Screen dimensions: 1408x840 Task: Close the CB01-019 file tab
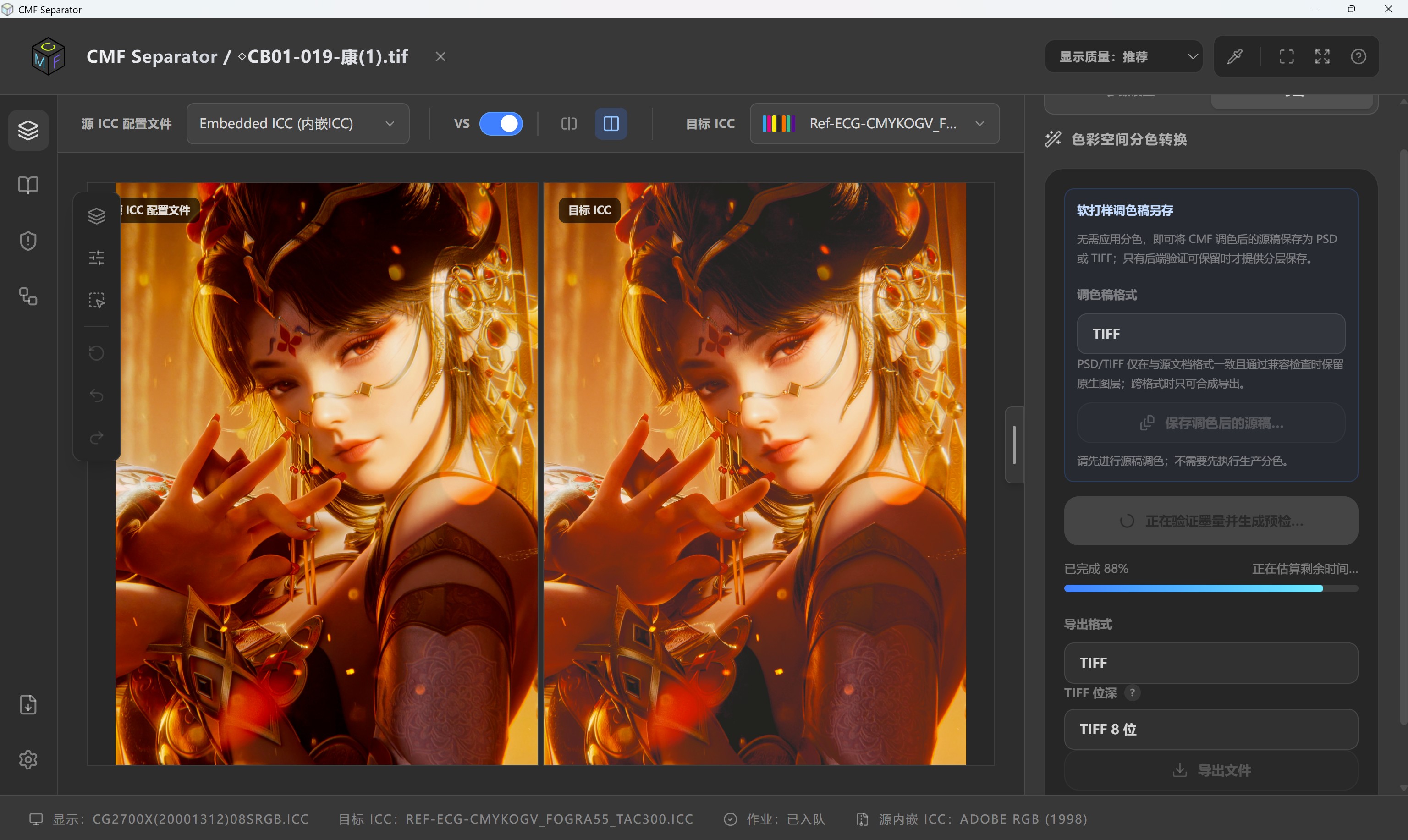pyautogui.click(x=440, y=57)
